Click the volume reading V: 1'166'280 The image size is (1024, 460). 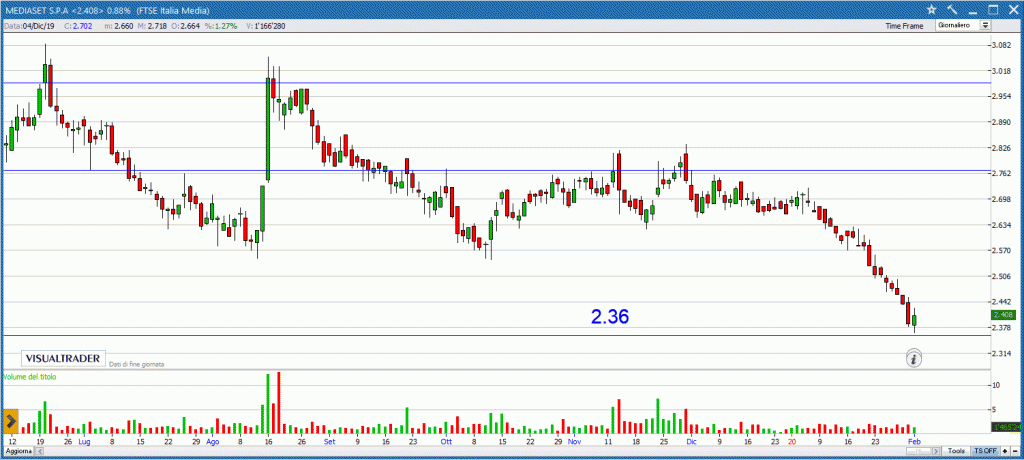264,26
